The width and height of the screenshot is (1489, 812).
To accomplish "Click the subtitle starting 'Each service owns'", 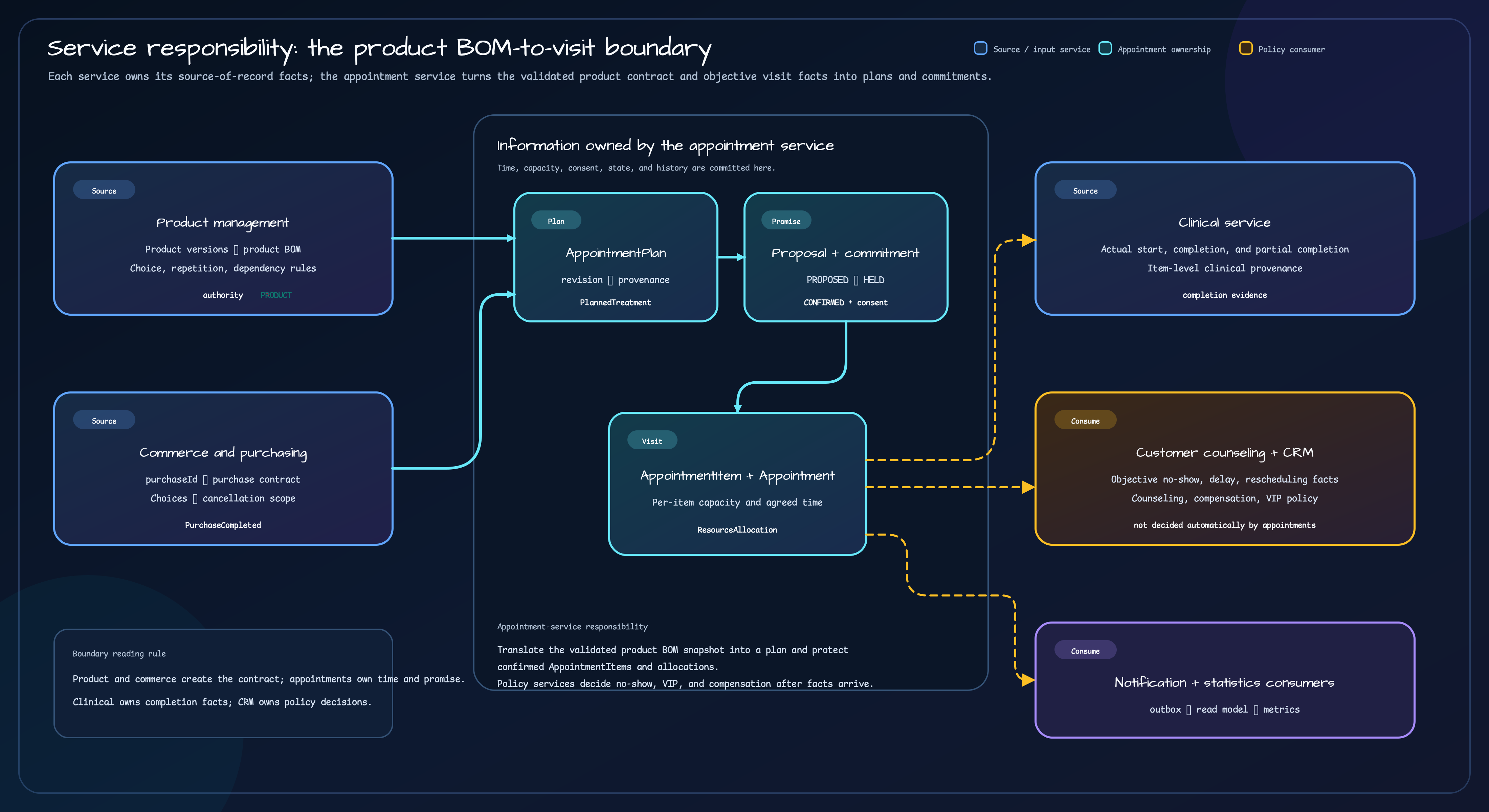I will tap(520, 76).
